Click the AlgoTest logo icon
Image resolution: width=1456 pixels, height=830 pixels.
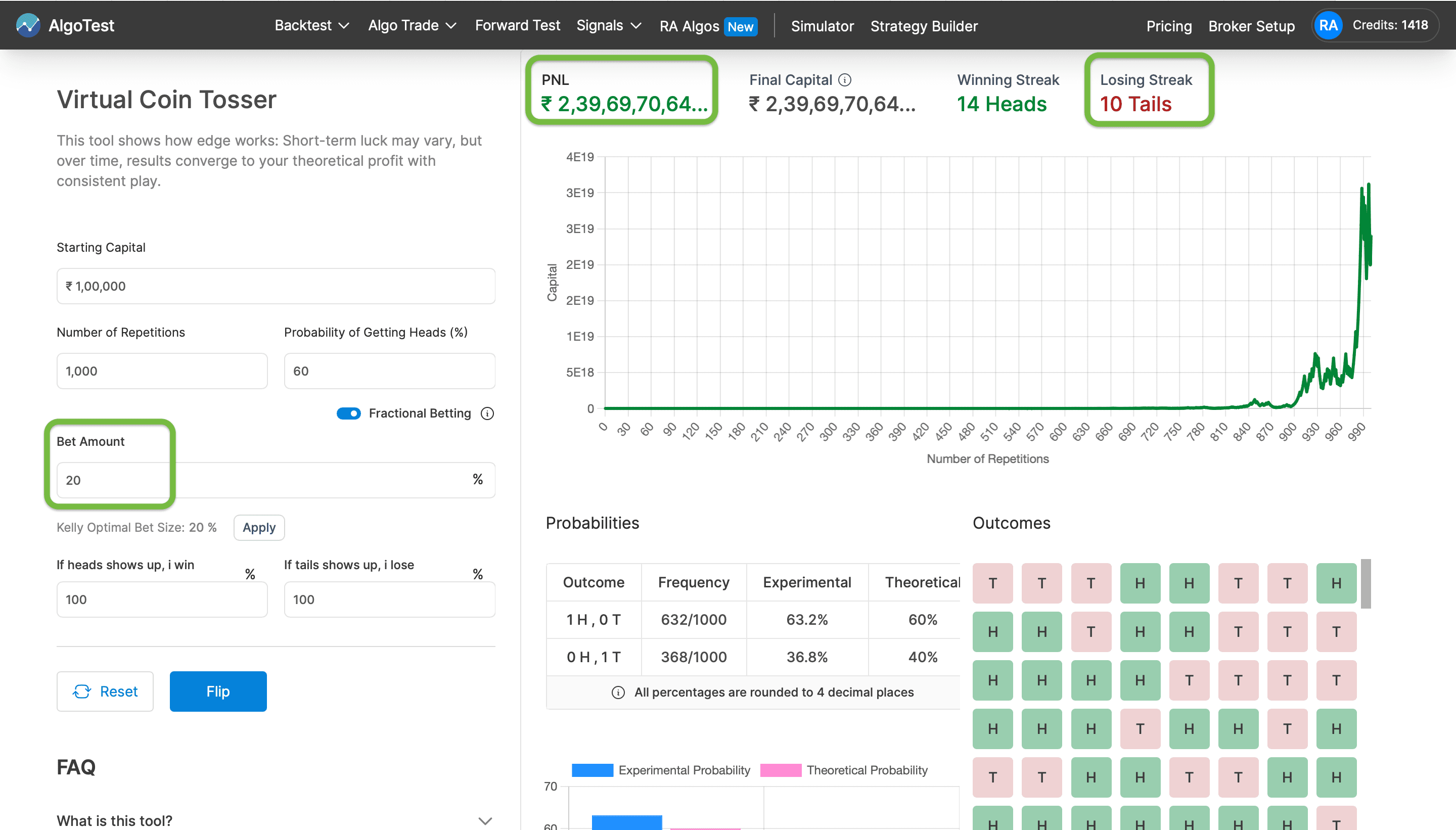tap(28, 25)
